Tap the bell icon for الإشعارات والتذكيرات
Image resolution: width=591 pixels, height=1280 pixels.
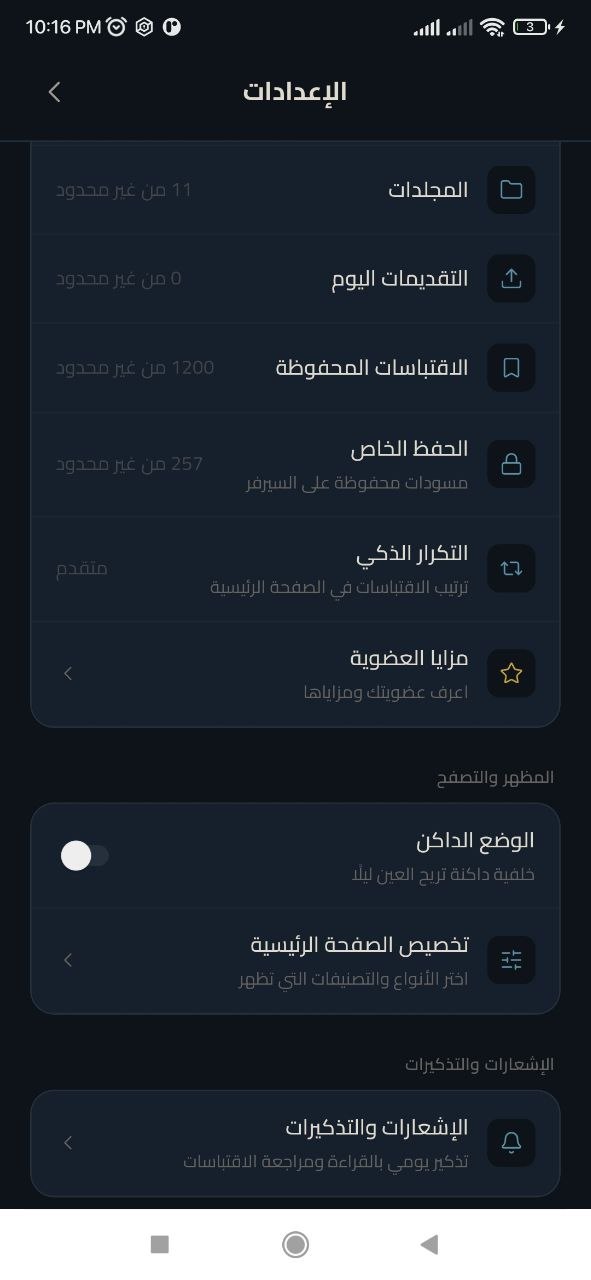(x=511, y=1142)
